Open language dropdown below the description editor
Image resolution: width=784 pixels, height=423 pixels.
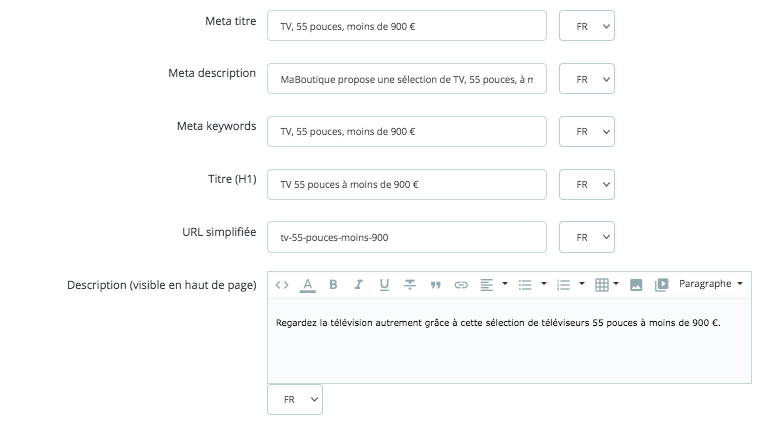click(295, 399)
